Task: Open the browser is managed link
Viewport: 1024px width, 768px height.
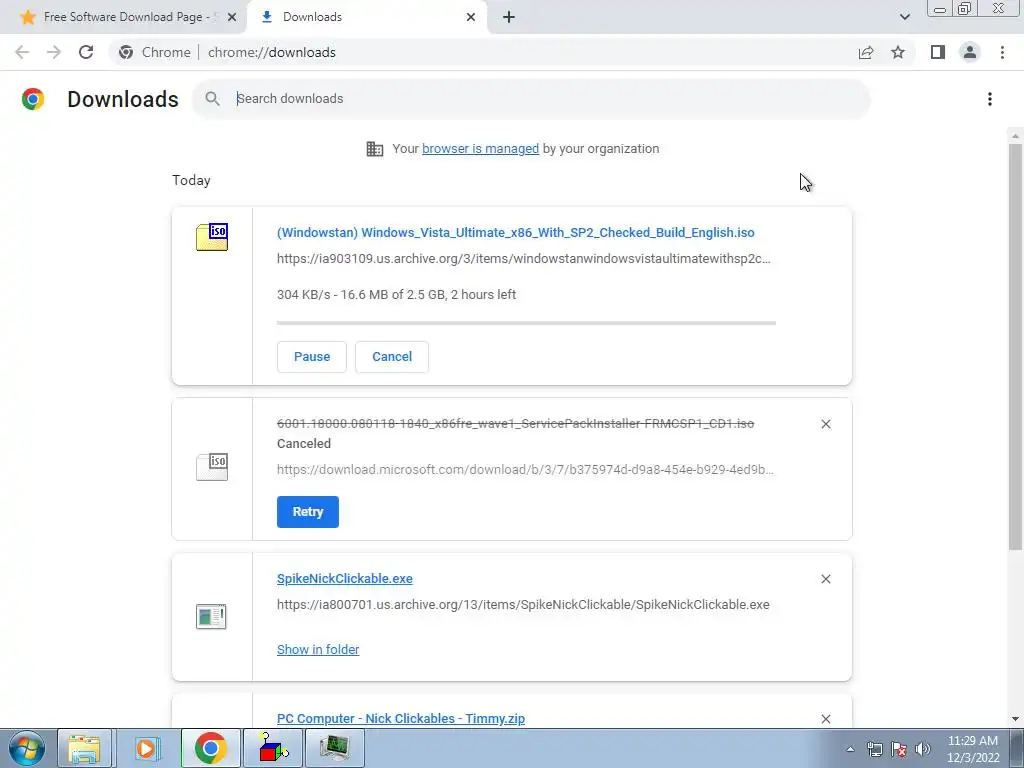Action: click(x=480, y=149)
